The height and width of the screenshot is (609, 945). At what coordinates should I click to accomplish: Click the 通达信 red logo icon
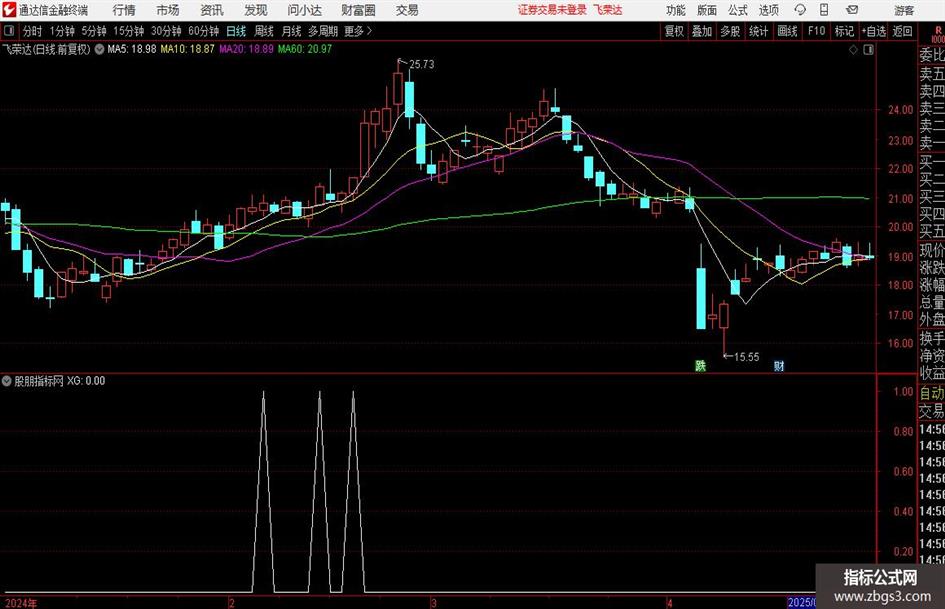[x=9, y=10]
